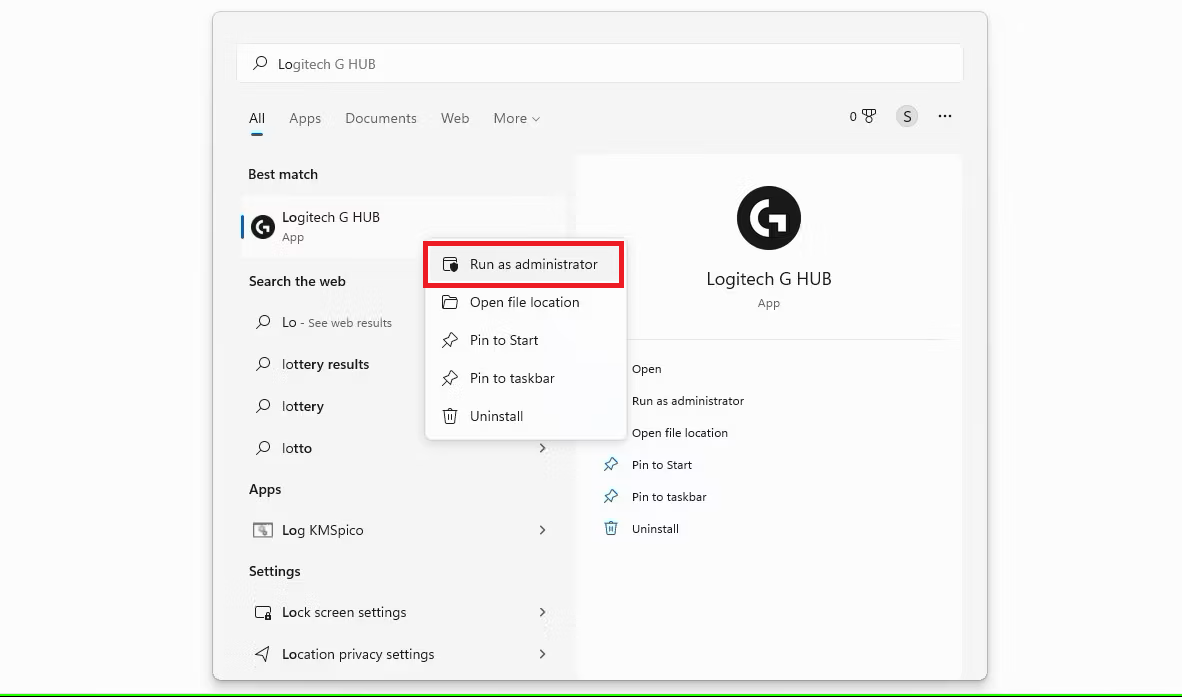Expand the More filter dropdown
This screenshot has width=1182, height=697.
tap(516, 118)
